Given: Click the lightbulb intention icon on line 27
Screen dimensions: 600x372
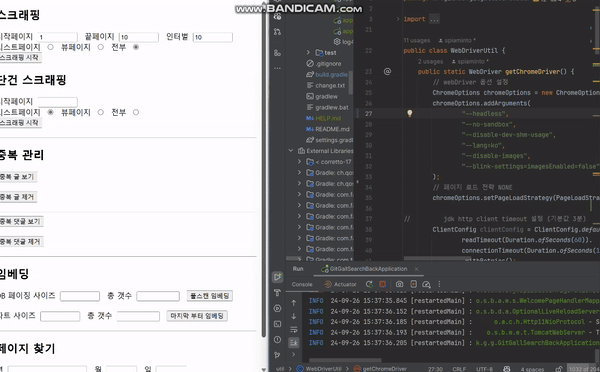Looking at the screenshot, I should click(409, 113).
